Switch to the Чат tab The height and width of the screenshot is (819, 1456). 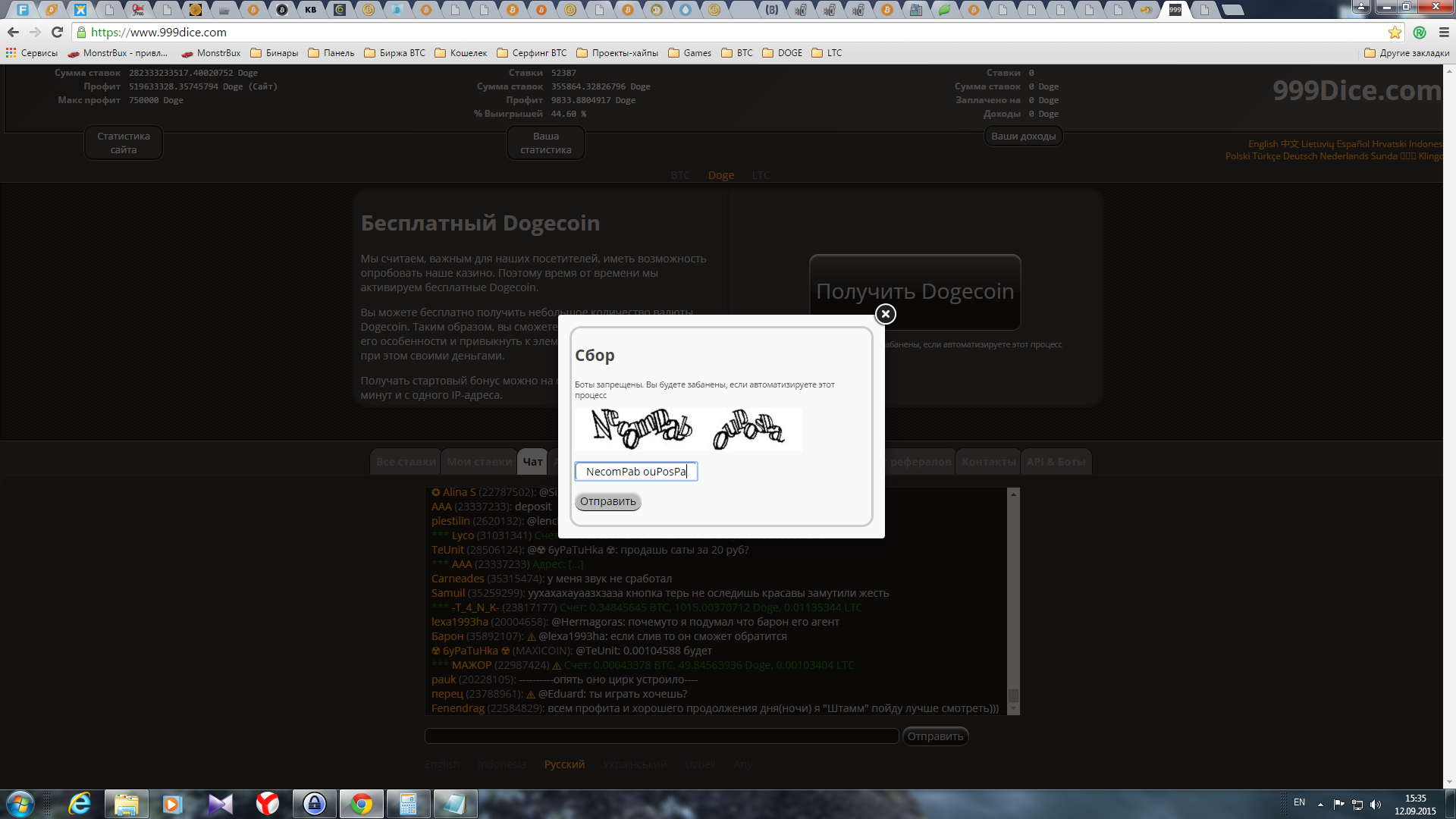[532, 462]
